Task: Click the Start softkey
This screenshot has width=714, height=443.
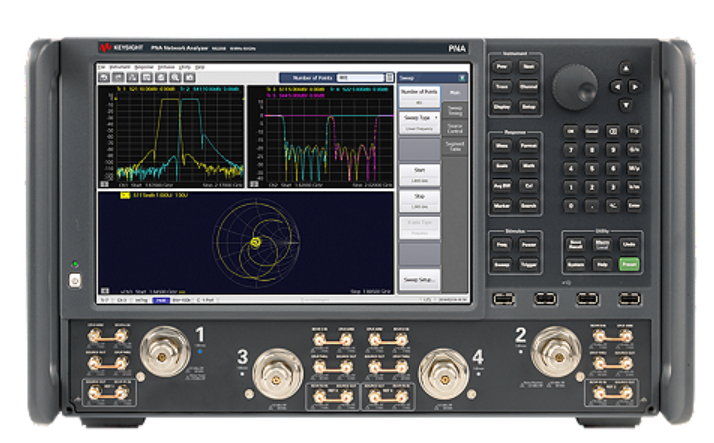Action: point(419,175)
